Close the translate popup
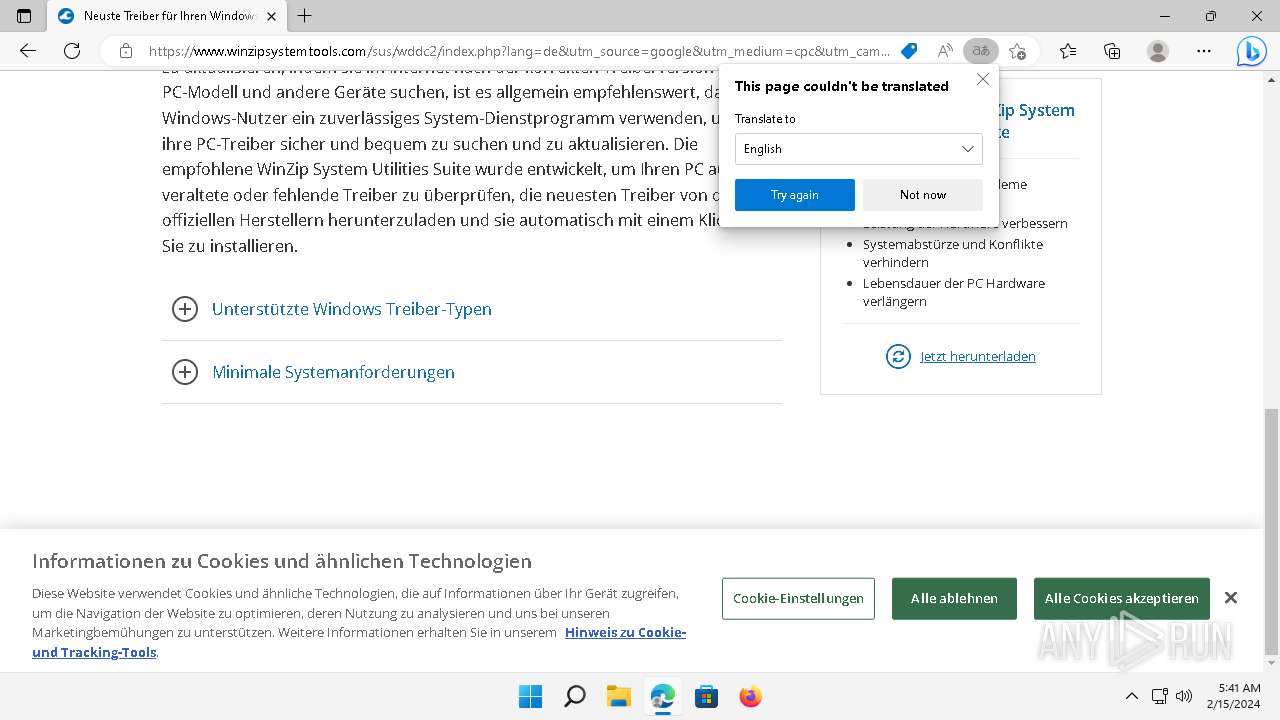The image size is (1280, 720). (x=983, y=79)
